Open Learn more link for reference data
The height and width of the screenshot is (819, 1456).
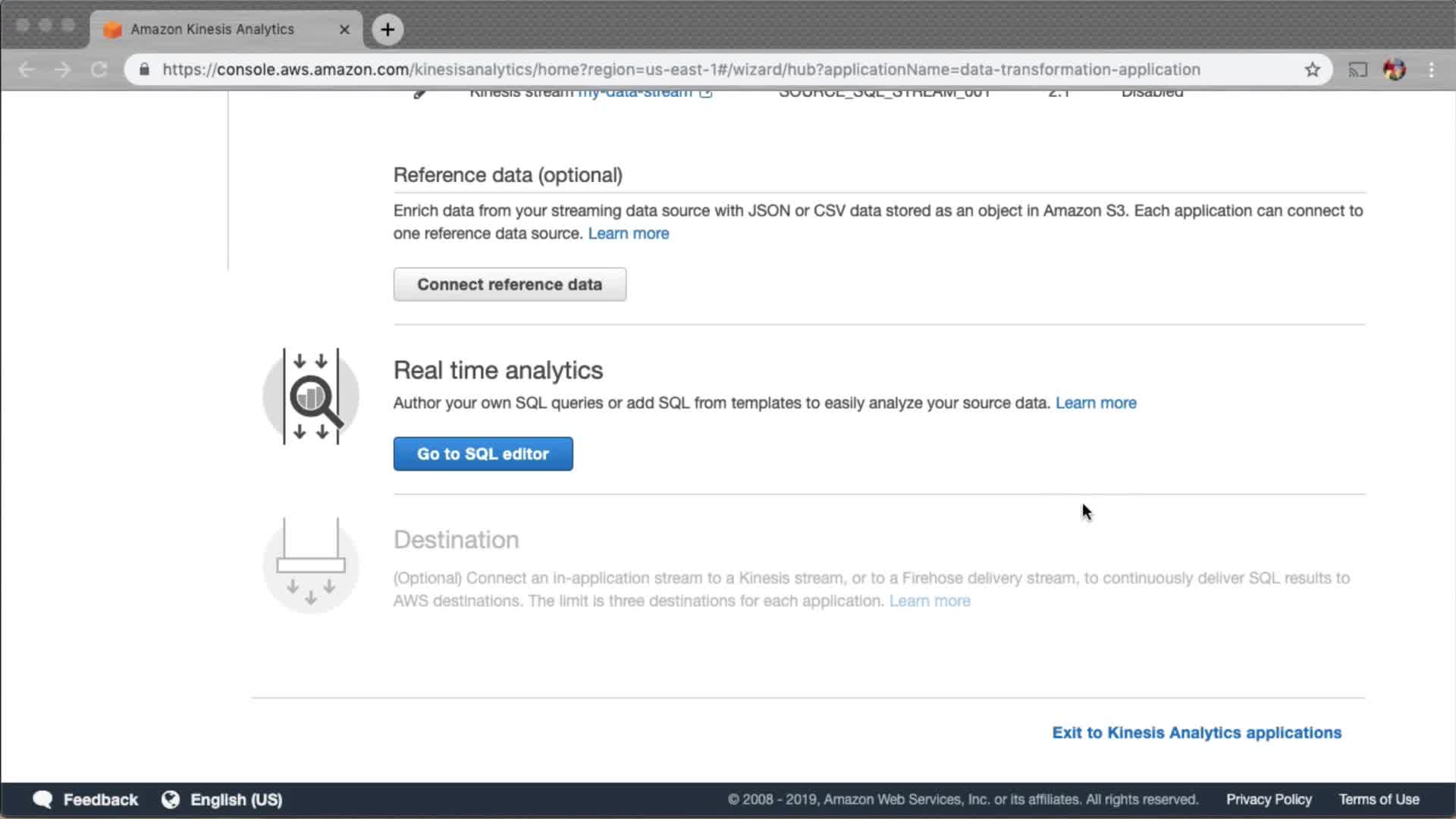point(628,234)
